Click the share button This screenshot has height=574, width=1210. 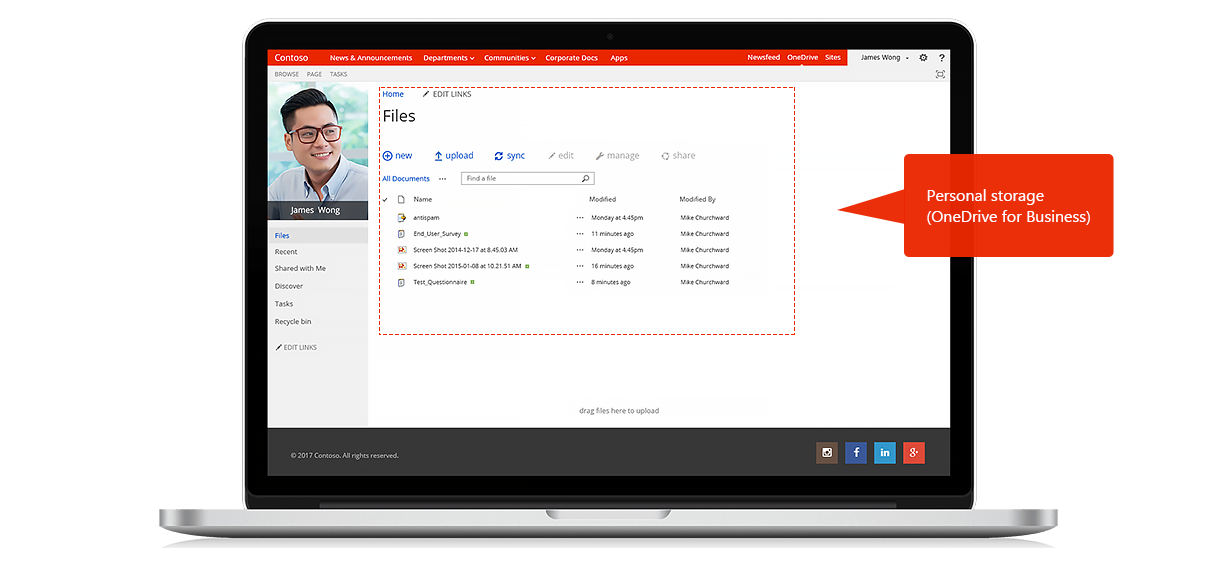point(678,156)
